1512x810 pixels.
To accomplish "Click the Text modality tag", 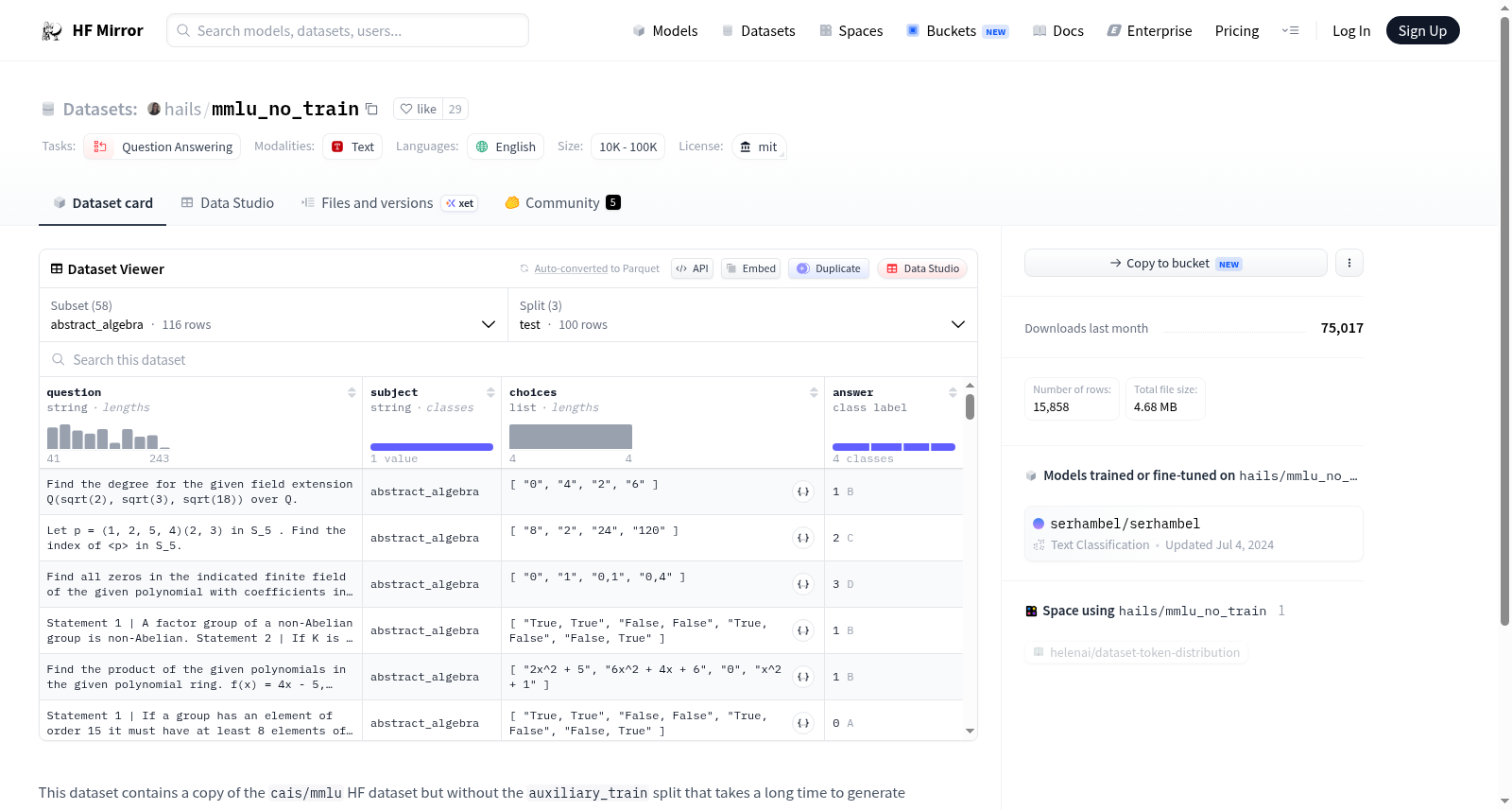I will (352, 146).
